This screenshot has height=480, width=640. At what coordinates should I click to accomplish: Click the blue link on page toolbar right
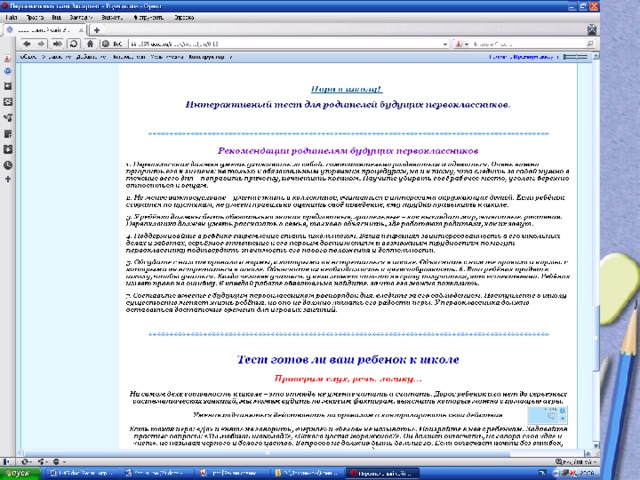(x=524, y=57)
